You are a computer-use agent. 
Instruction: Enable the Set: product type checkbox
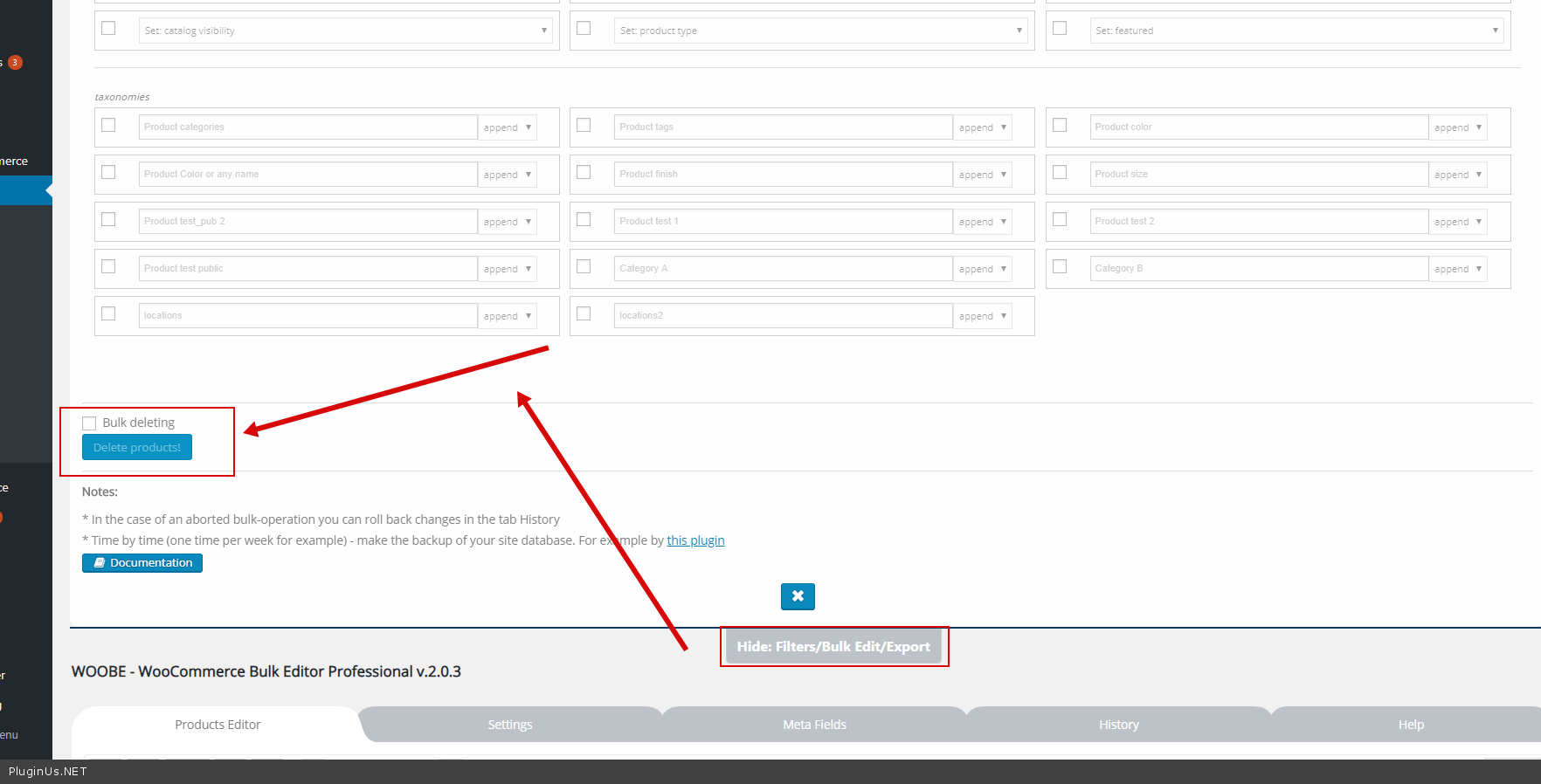click(x=584, y=28)
